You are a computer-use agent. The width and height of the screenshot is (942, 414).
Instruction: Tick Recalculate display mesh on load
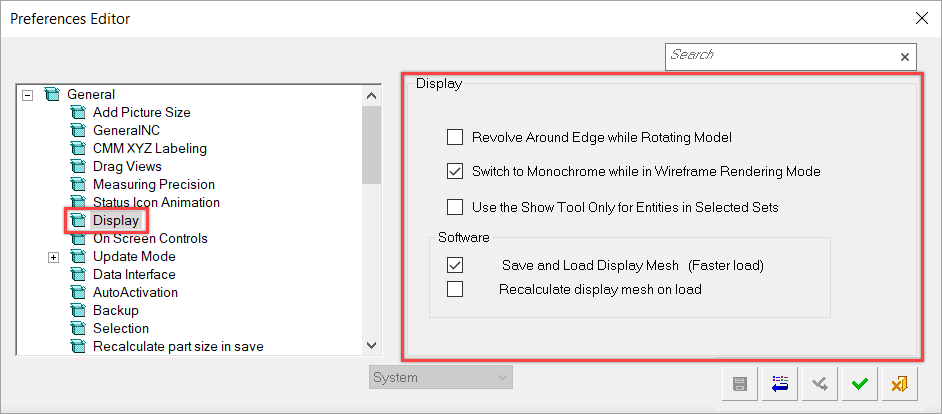pos(455,290)
